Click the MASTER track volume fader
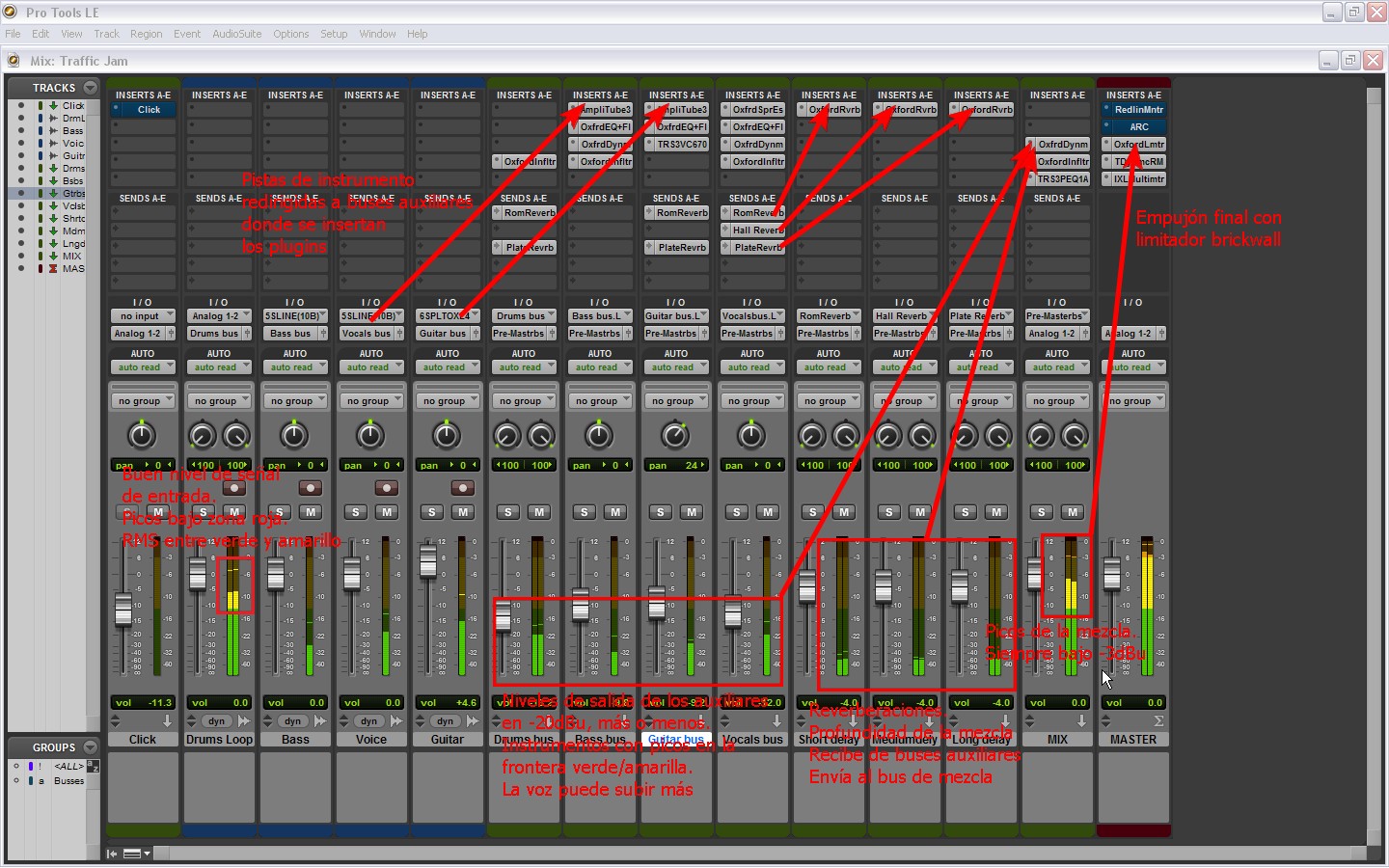The height and width of the screenshot is (868, 1389). (x=1112, y=575)
